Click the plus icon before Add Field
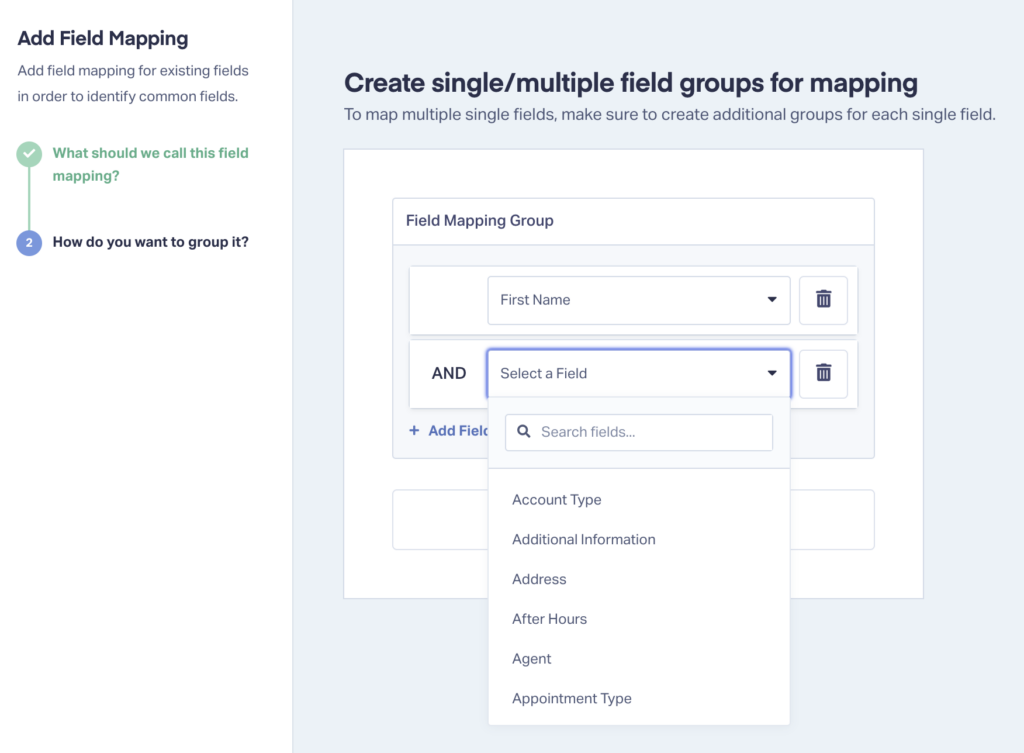The image size is (1024, 753). pyautogui.click(x=413, y=431)
